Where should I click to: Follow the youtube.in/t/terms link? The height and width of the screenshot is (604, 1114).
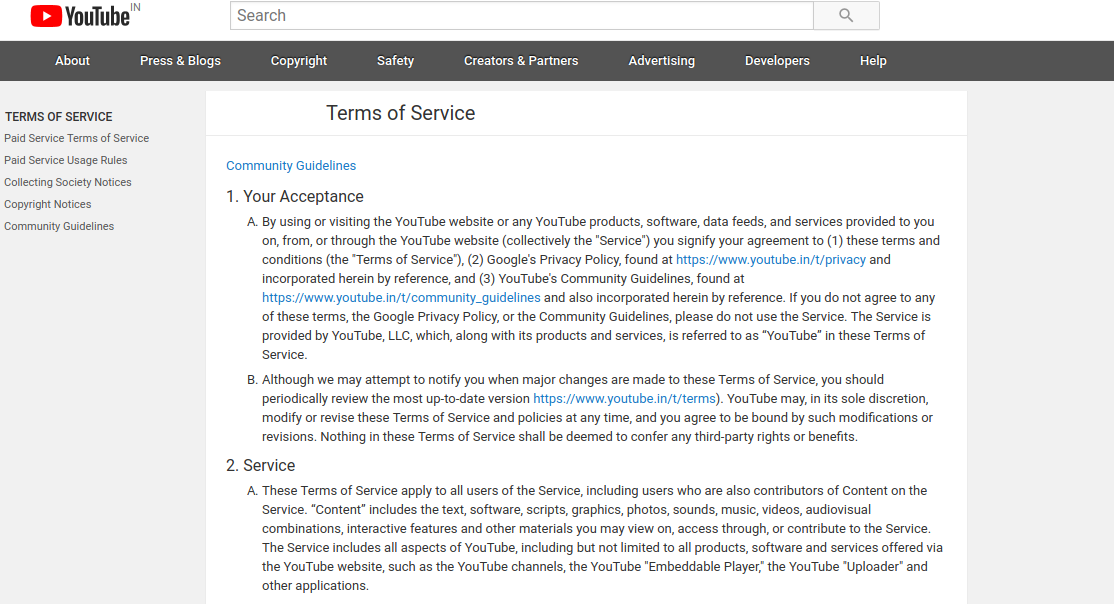624,399
